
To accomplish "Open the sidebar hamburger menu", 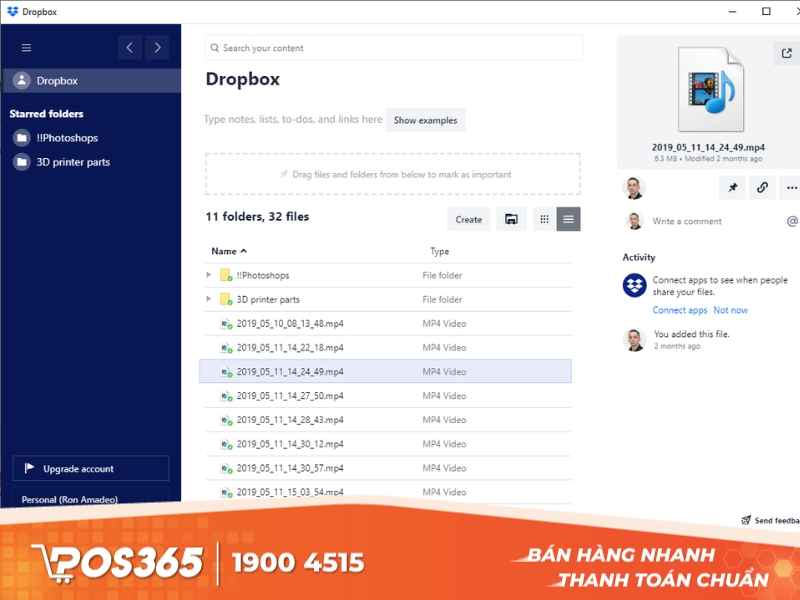I will 26,47.
